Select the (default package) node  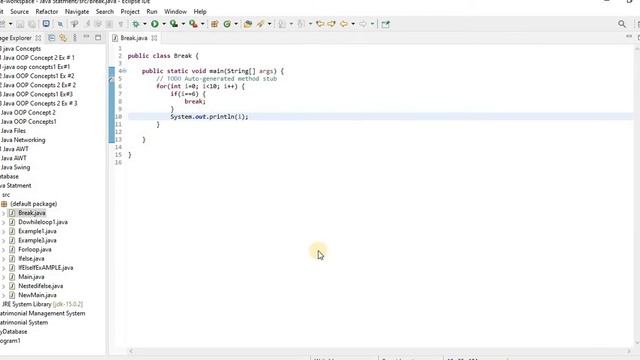33,204
